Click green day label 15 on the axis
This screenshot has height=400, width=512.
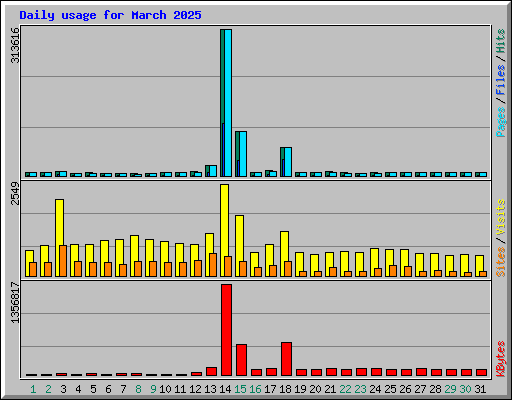click(240, 389)
